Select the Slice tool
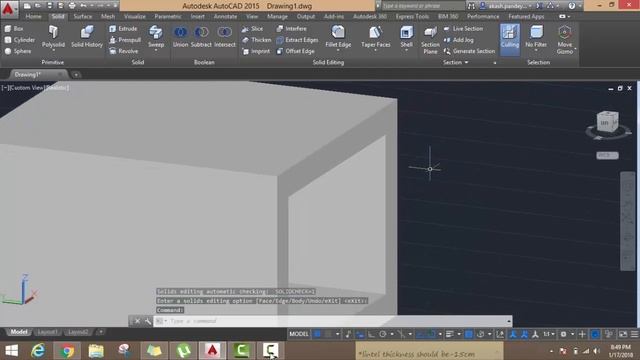640x360 pixels. coord(252,29)
